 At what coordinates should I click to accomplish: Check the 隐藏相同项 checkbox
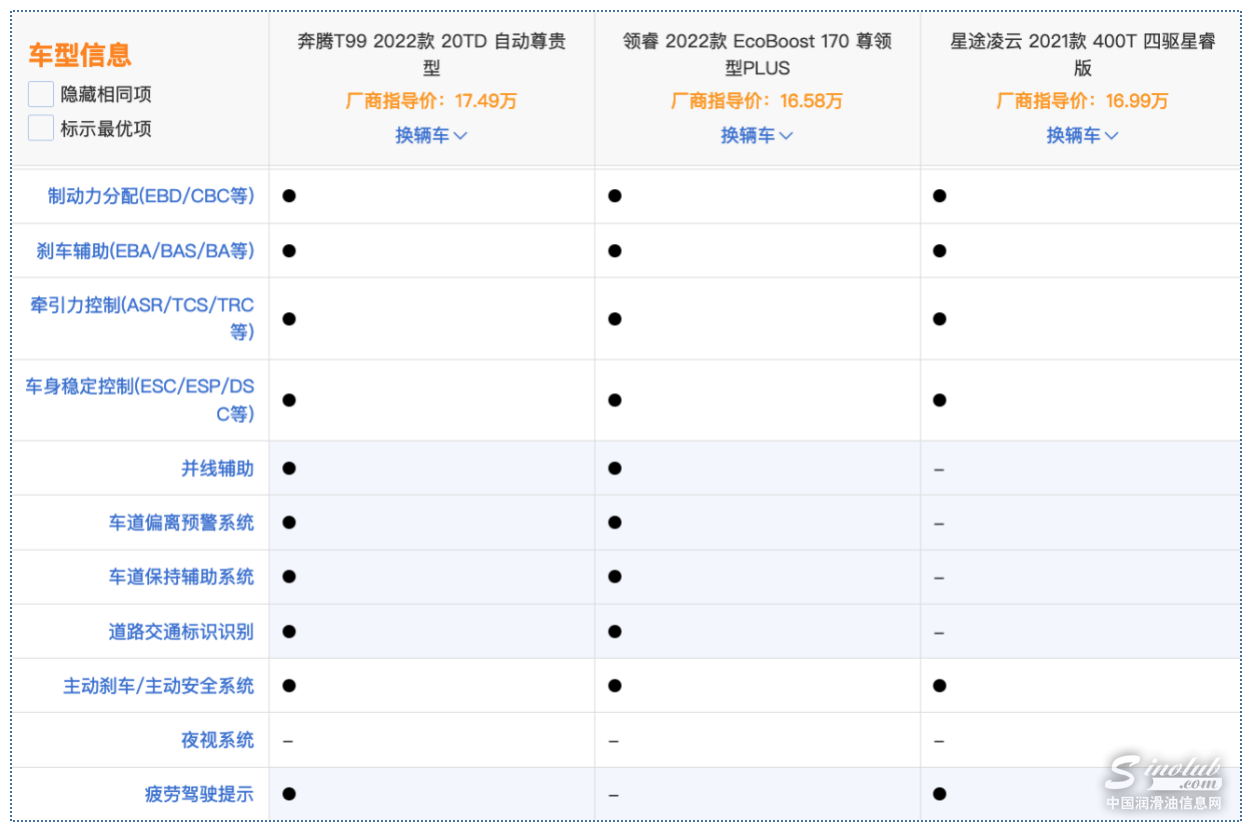(x=41, y=95)
